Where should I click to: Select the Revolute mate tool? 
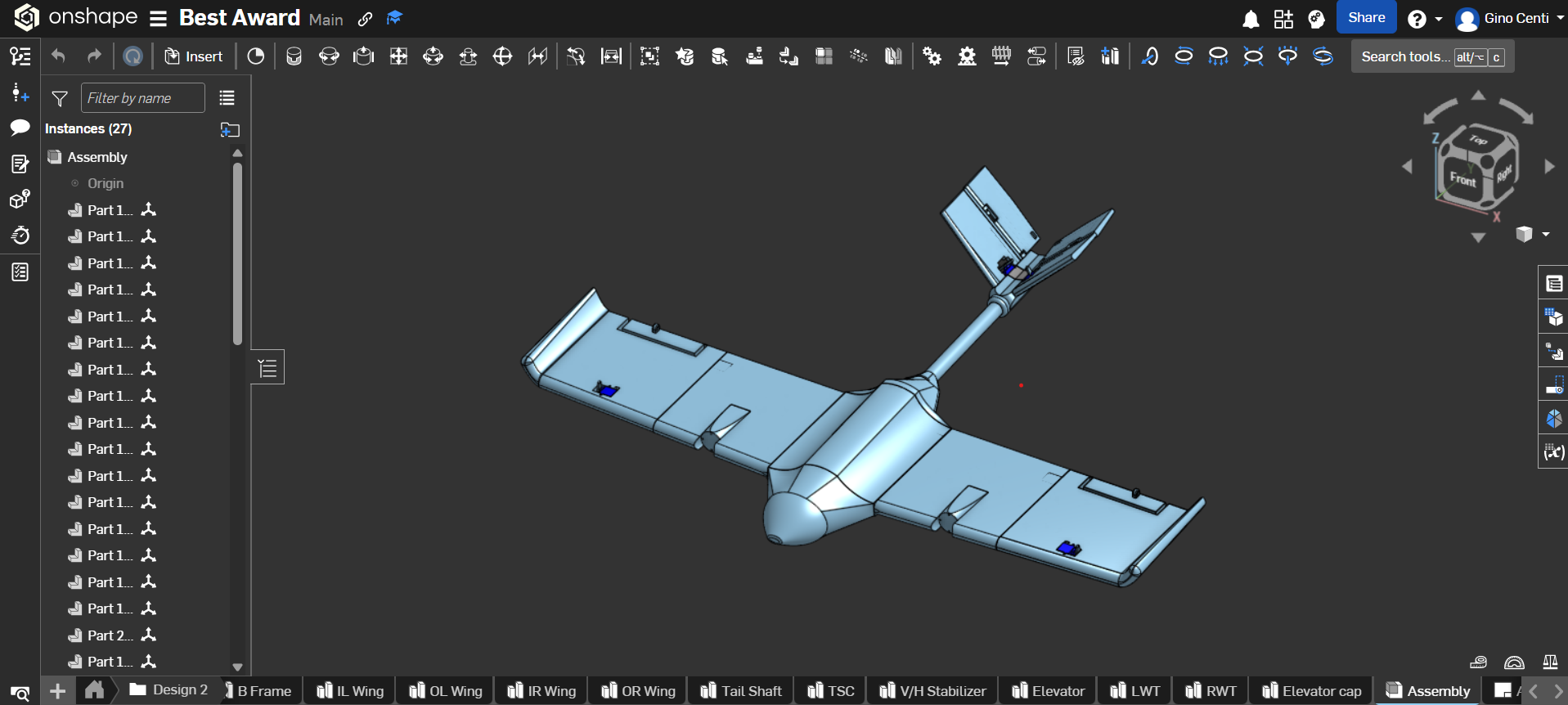point(329,56)
